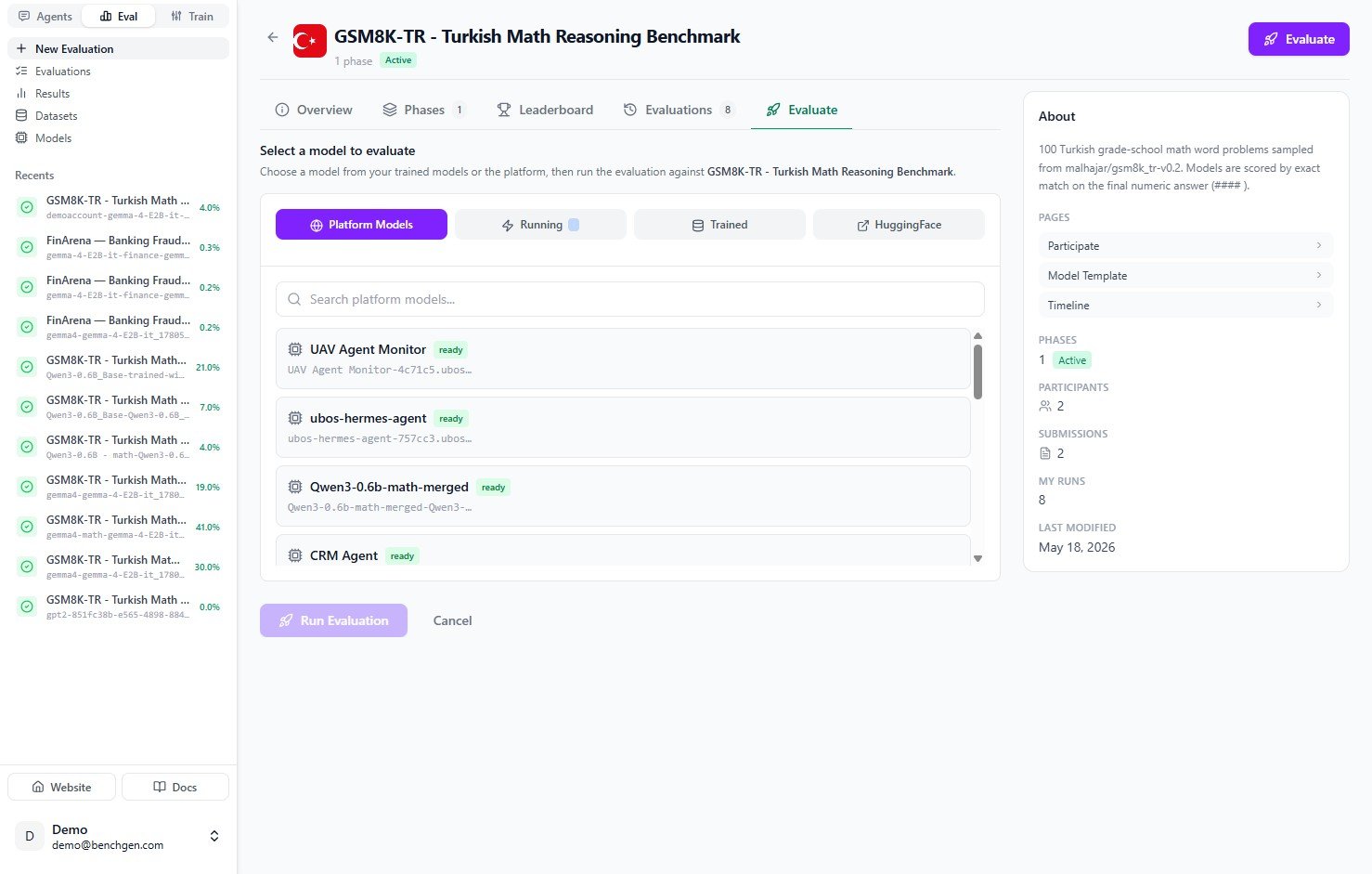Select the Platform Models source button
Screen dimensions: 1372x874
point(361,225)
